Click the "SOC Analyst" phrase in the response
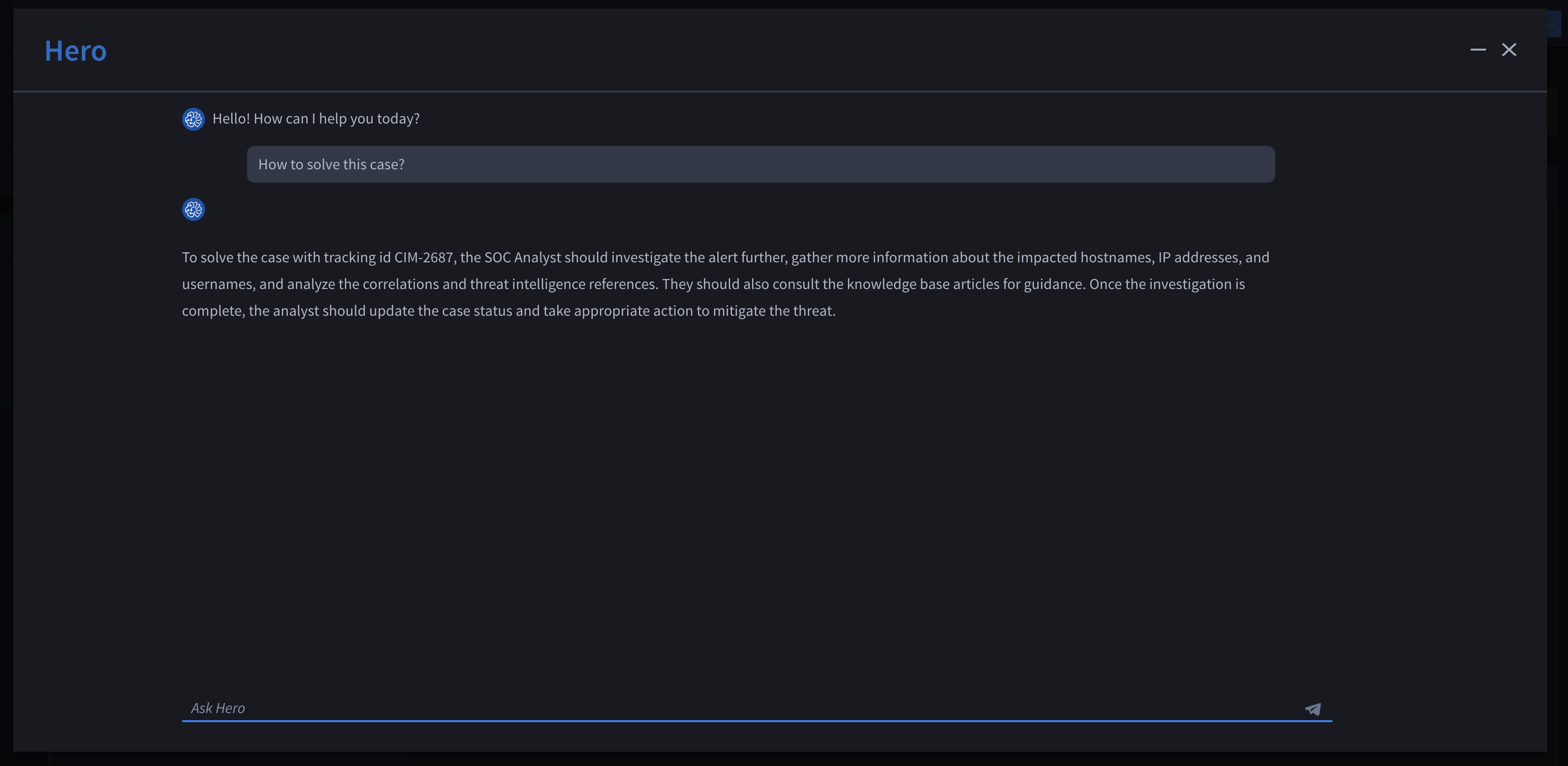 coord(523,257)
